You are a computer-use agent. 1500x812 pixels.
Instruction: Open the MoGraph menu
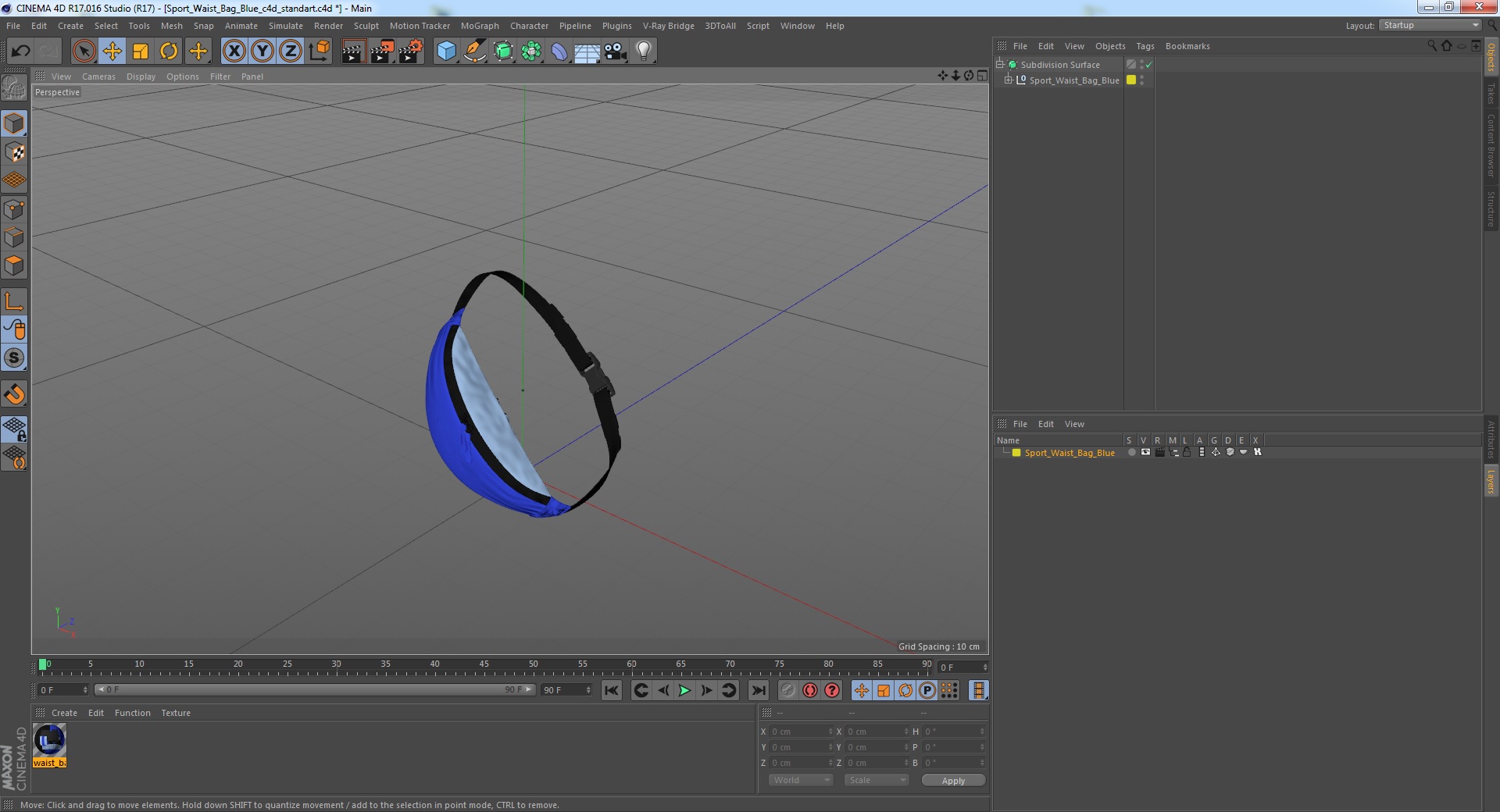480,26
